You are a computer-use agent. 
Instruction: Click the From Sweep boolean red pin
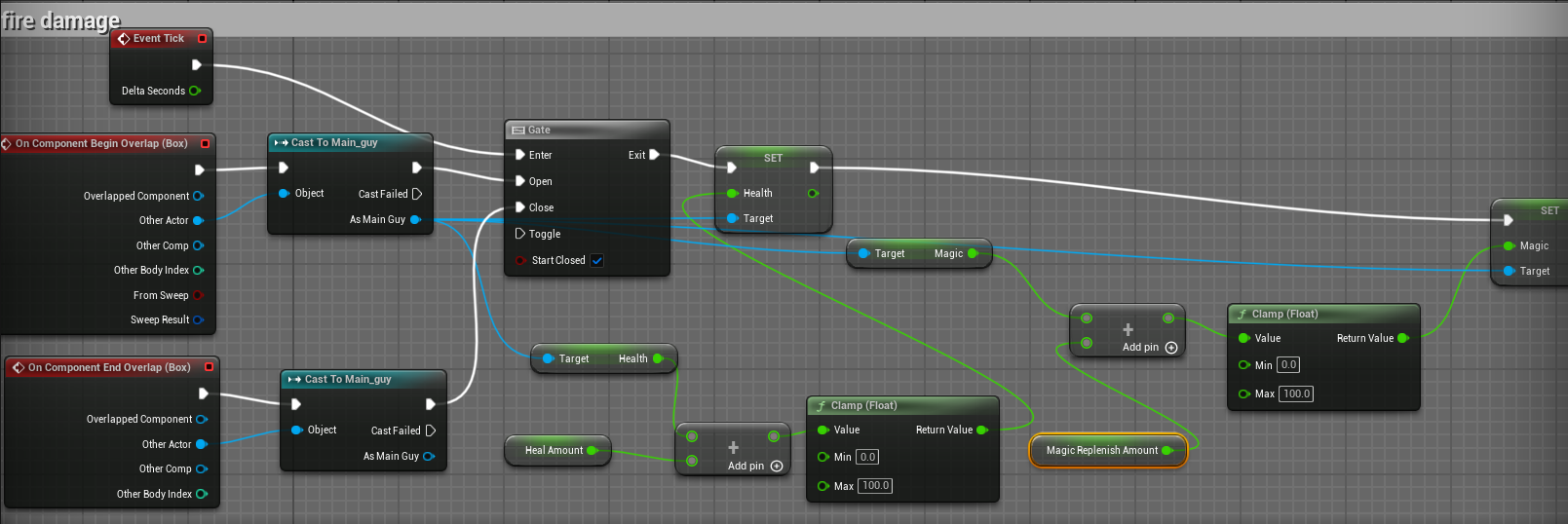[199, 295]
